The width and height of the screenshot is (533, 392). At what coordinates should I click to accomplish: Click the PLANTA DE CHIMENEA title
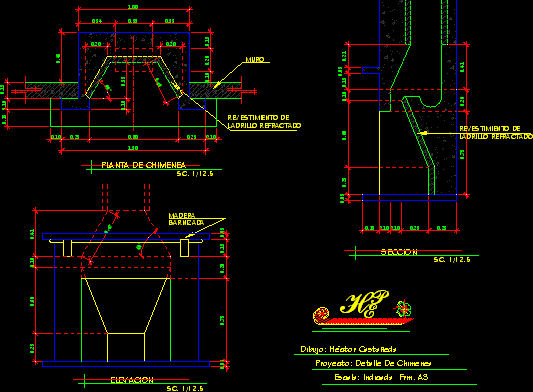[144, 165]
